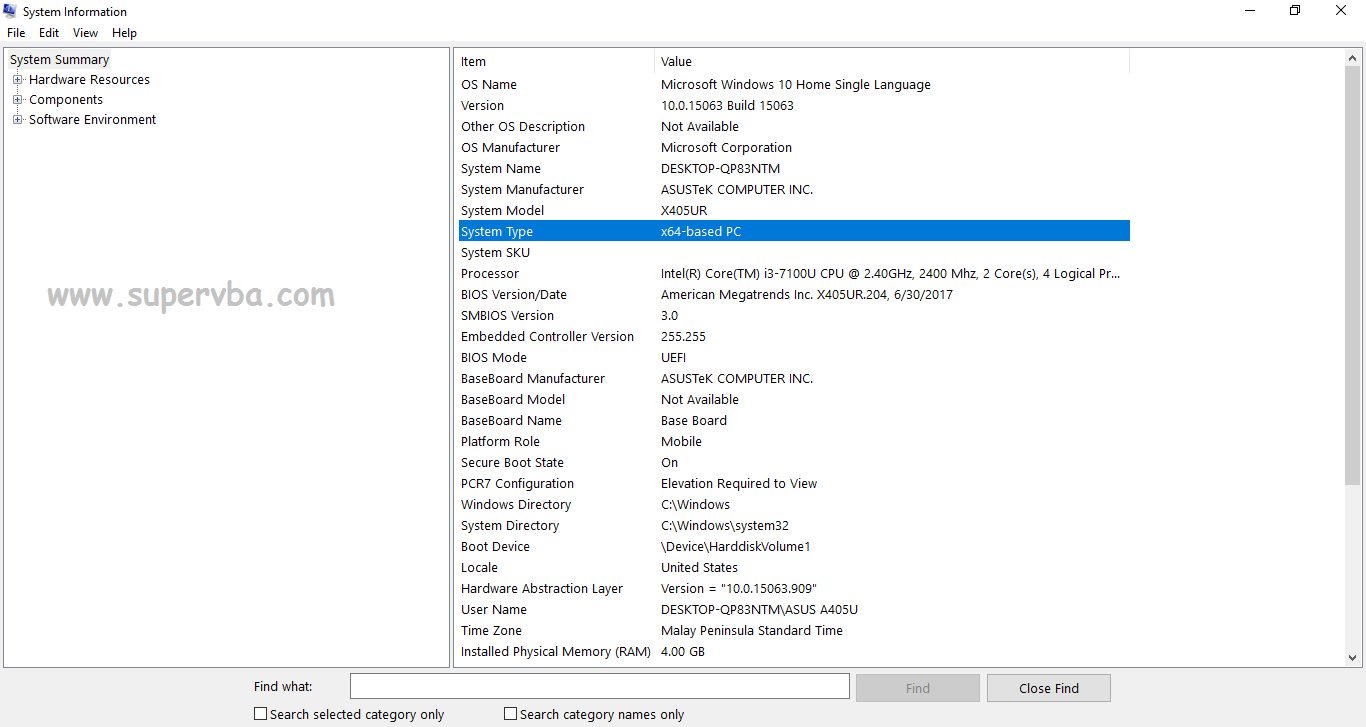
Task: Select the BIOS Mode row
Action: click(794, 358)
